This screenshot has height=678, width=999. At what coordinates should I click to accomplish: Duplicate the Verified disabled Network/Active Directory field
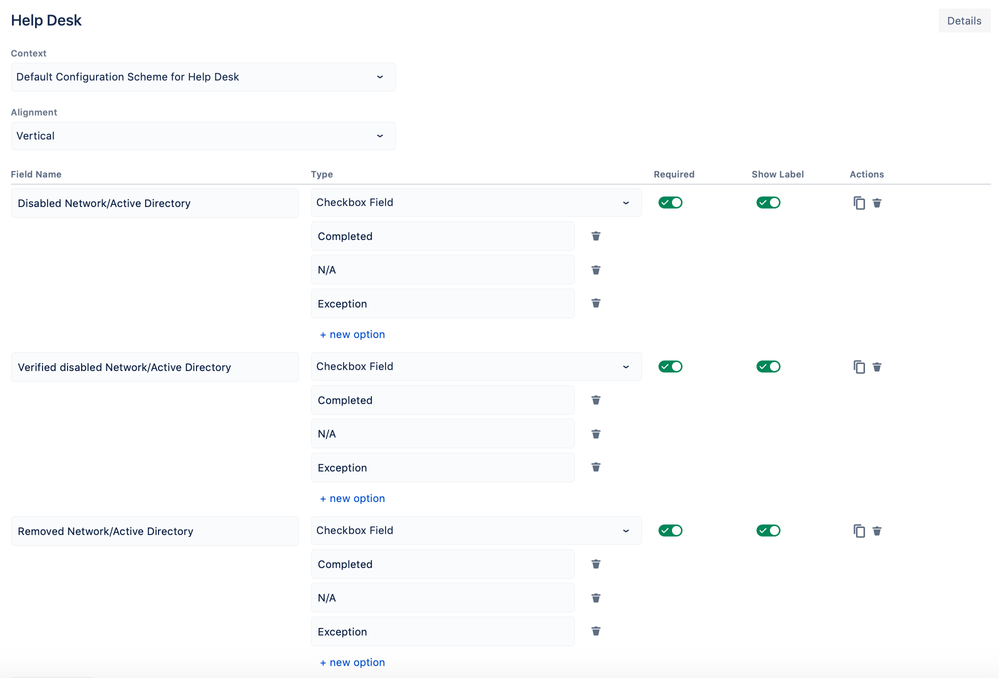click(859, 366)
